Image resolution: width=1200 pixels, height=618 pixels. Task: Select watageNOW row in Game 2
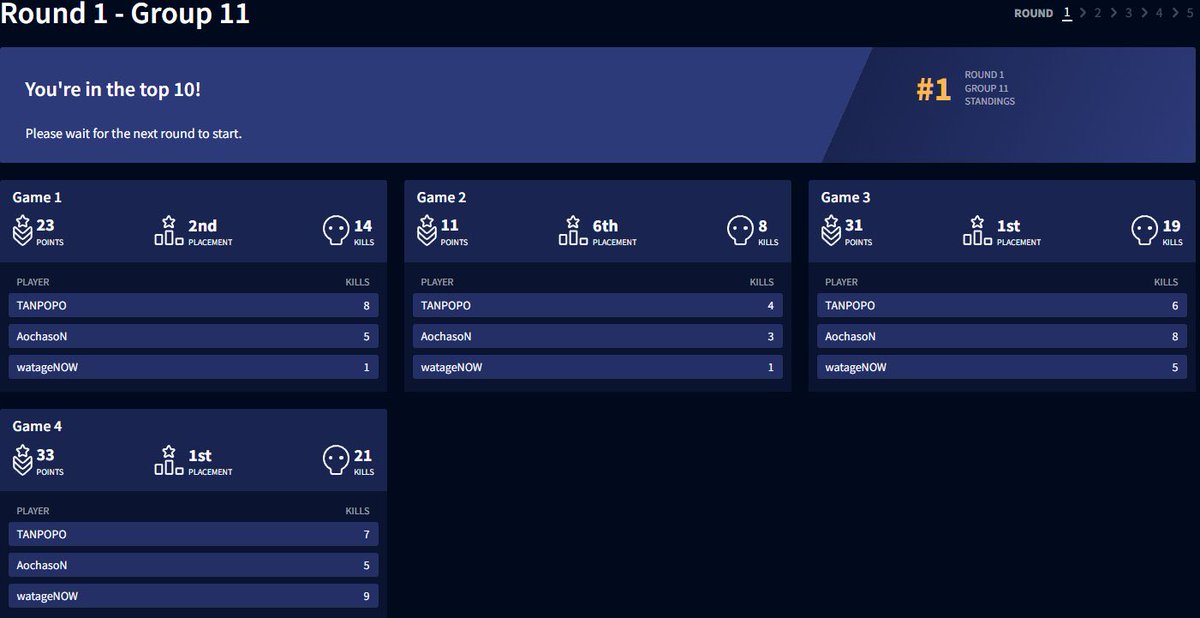click(x=598, y=367)
